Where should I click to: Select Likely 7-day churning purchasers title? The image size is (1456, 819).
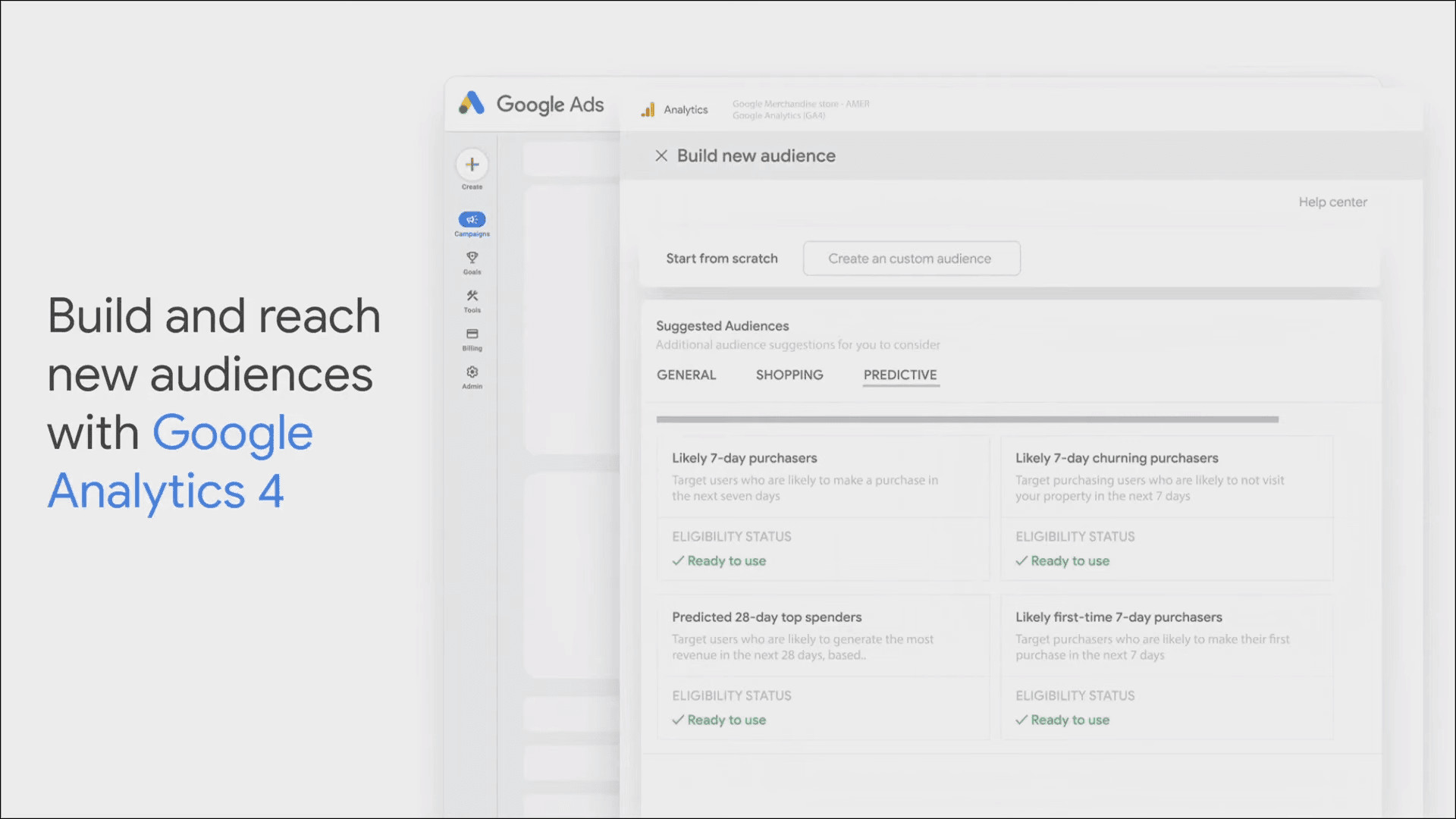click(x=1116, y=458)
